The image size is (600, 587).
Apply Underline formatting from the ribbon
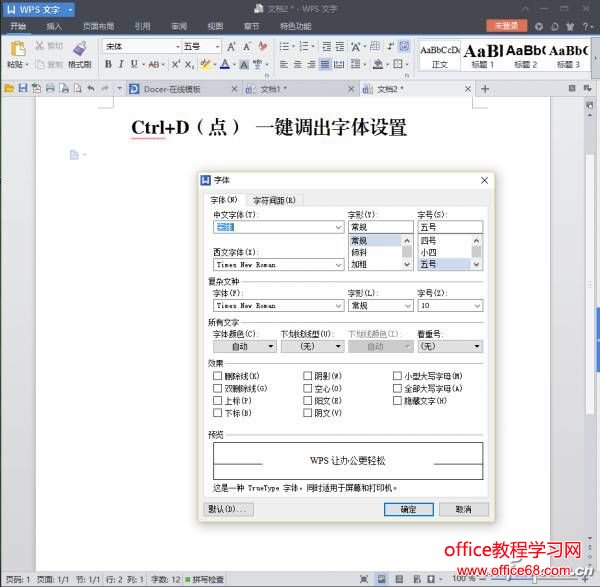[x=134, y=64]
